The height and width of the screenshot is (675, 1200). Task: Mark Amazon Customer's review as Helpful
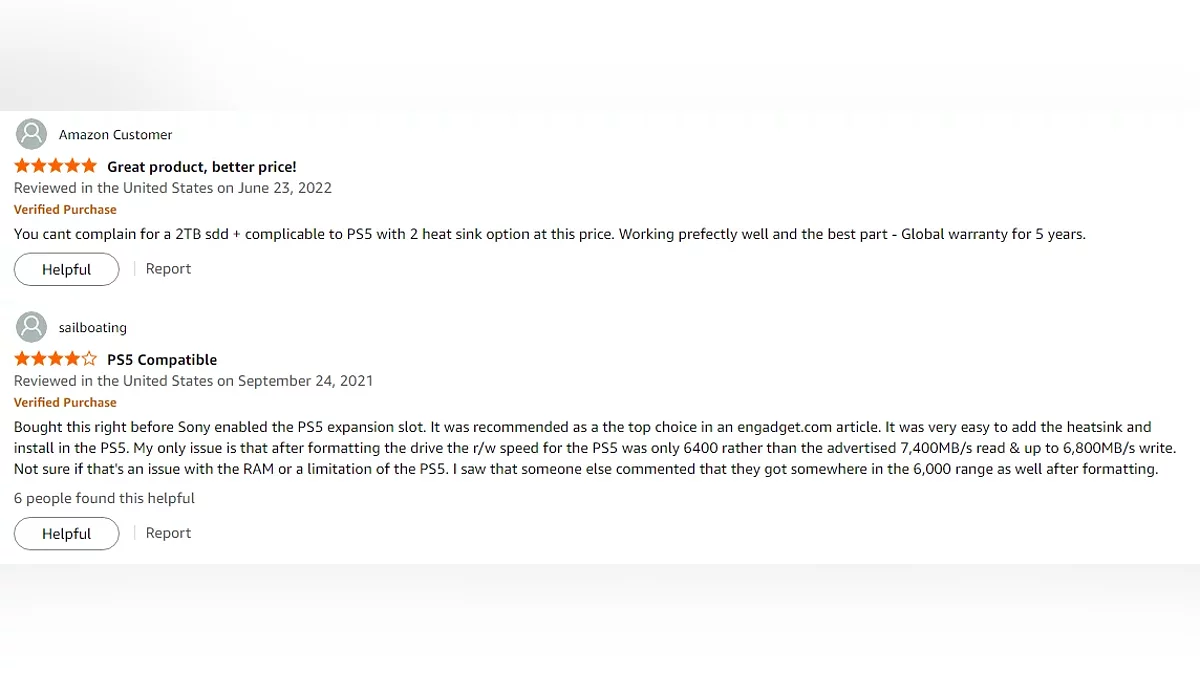(66, 269)
